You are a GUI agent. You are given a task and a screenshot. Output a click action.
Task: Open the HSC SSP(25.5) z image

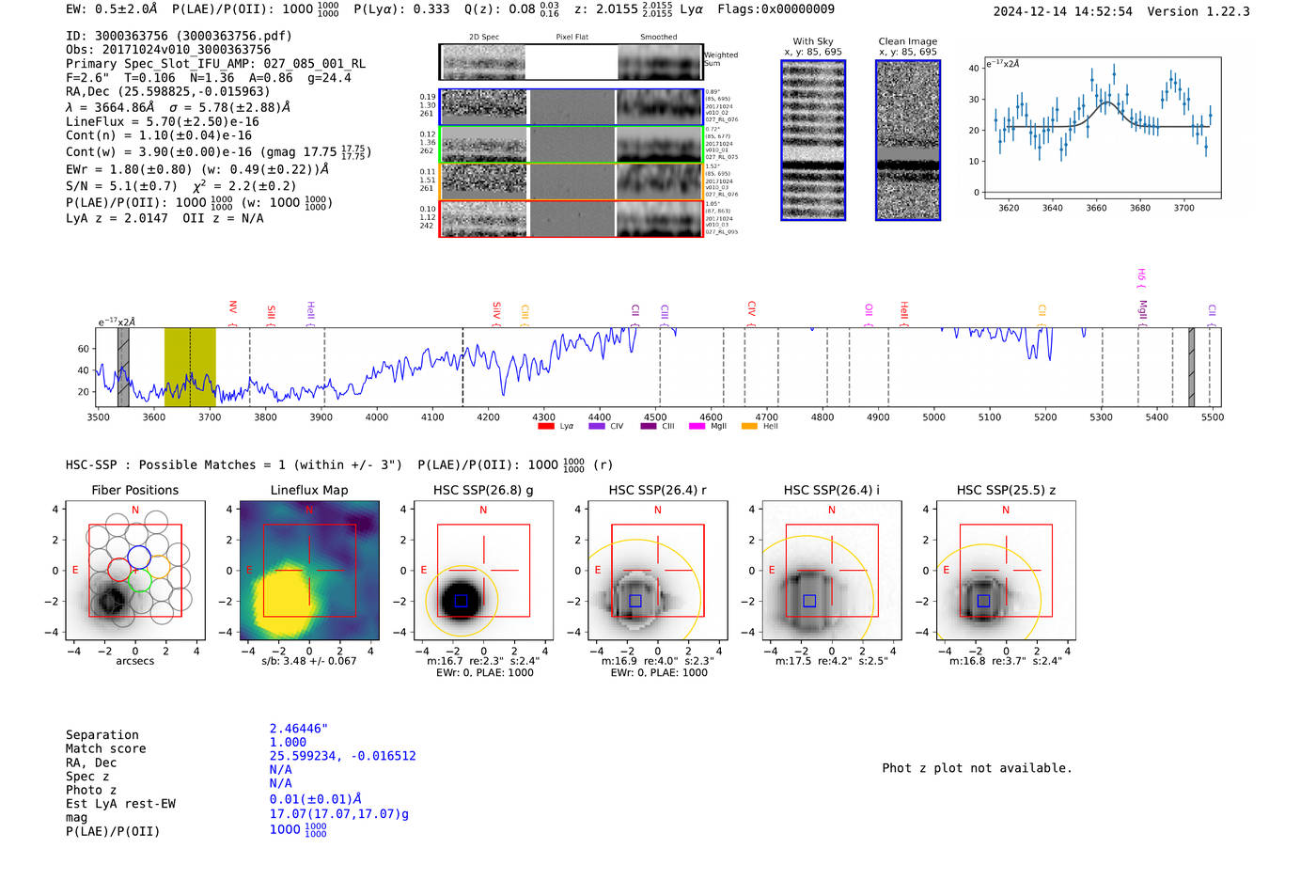(x=1006, y=571)
